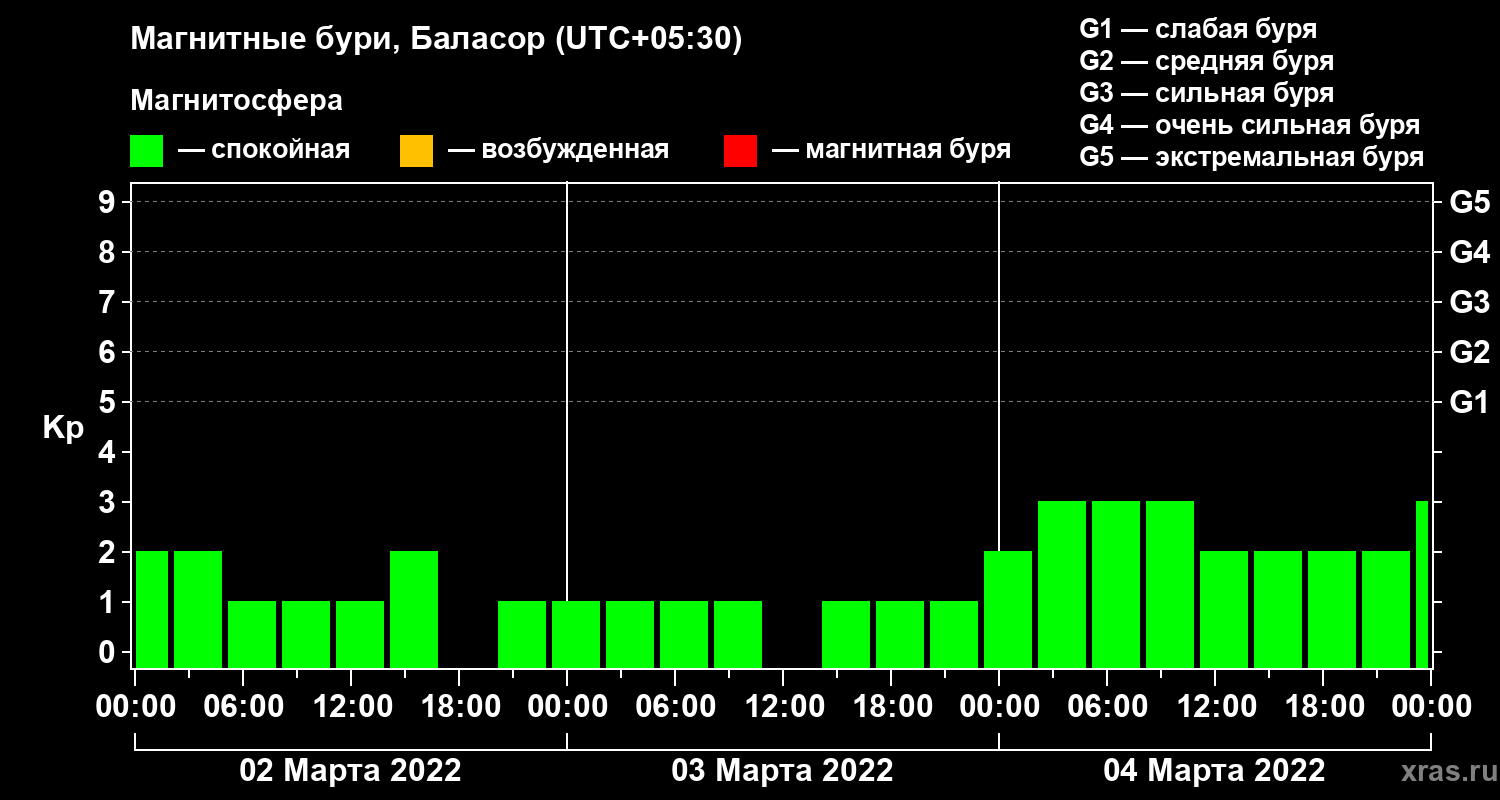The width and height of the screenshot is (1500, 800).
Task: Click the 18:00 time label under 03 Марта
Action: [891, 706]
